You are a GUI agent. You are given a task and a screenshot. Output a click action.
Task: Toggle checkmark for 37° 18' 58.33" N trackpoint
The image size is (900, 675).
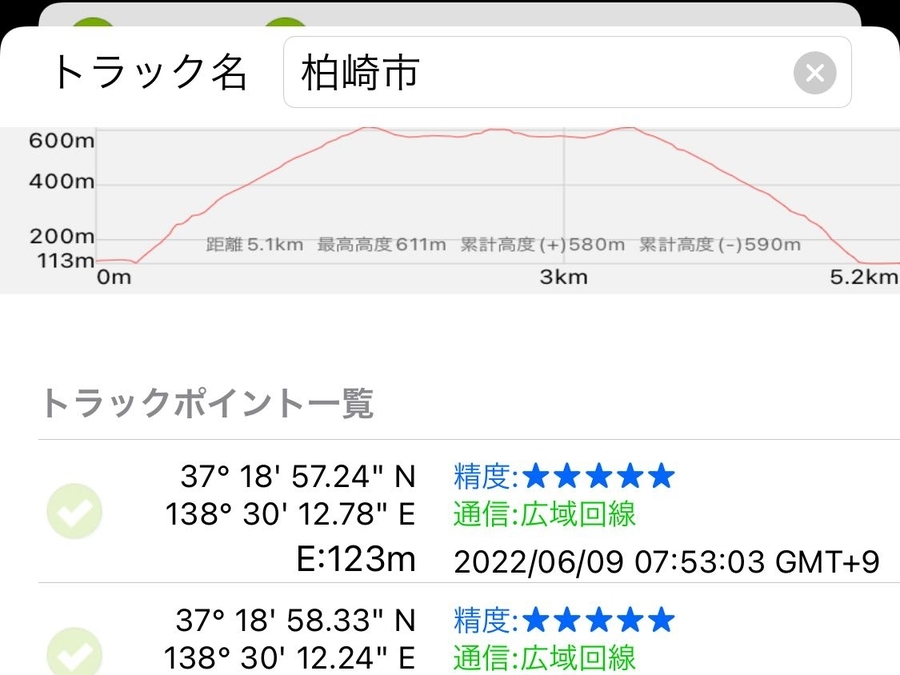(75, 652)
